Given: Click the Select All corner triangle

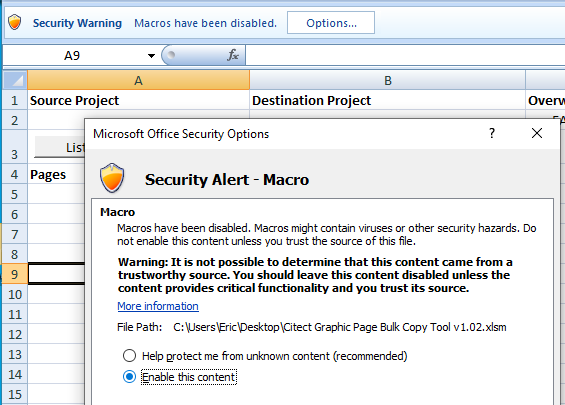Looking at the screenshot, I should (15, 80).
